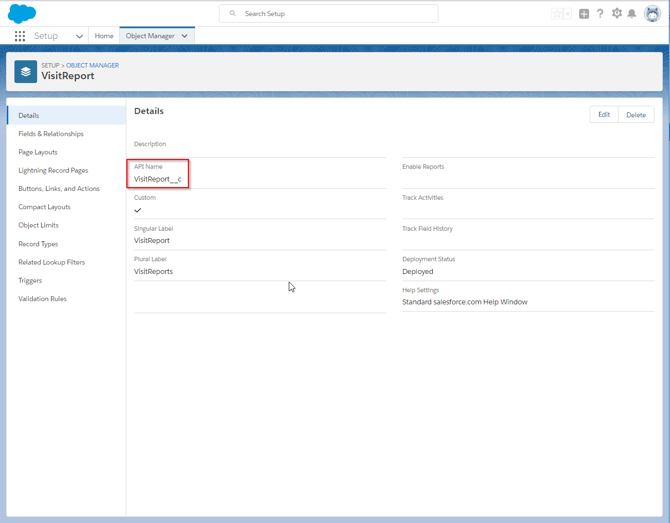Open the Record Types section
Viewport: 670px width, 523px height.
tap(38, 244)
